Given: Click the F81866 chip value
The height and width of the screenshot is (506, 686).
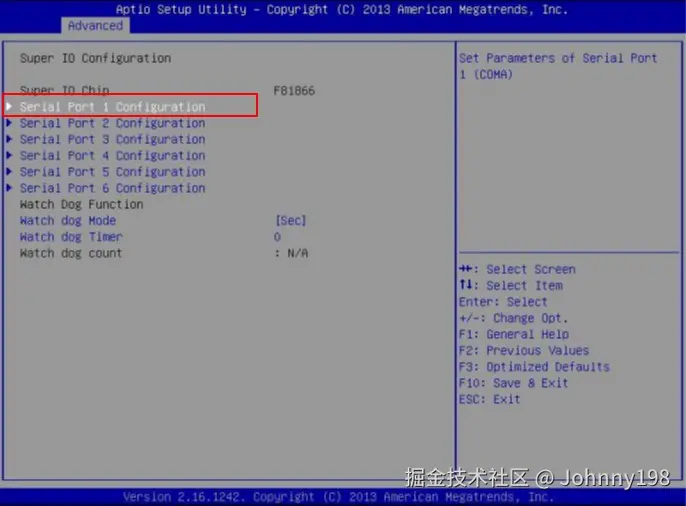Looking at the screenshot, I should click(294, 91).
